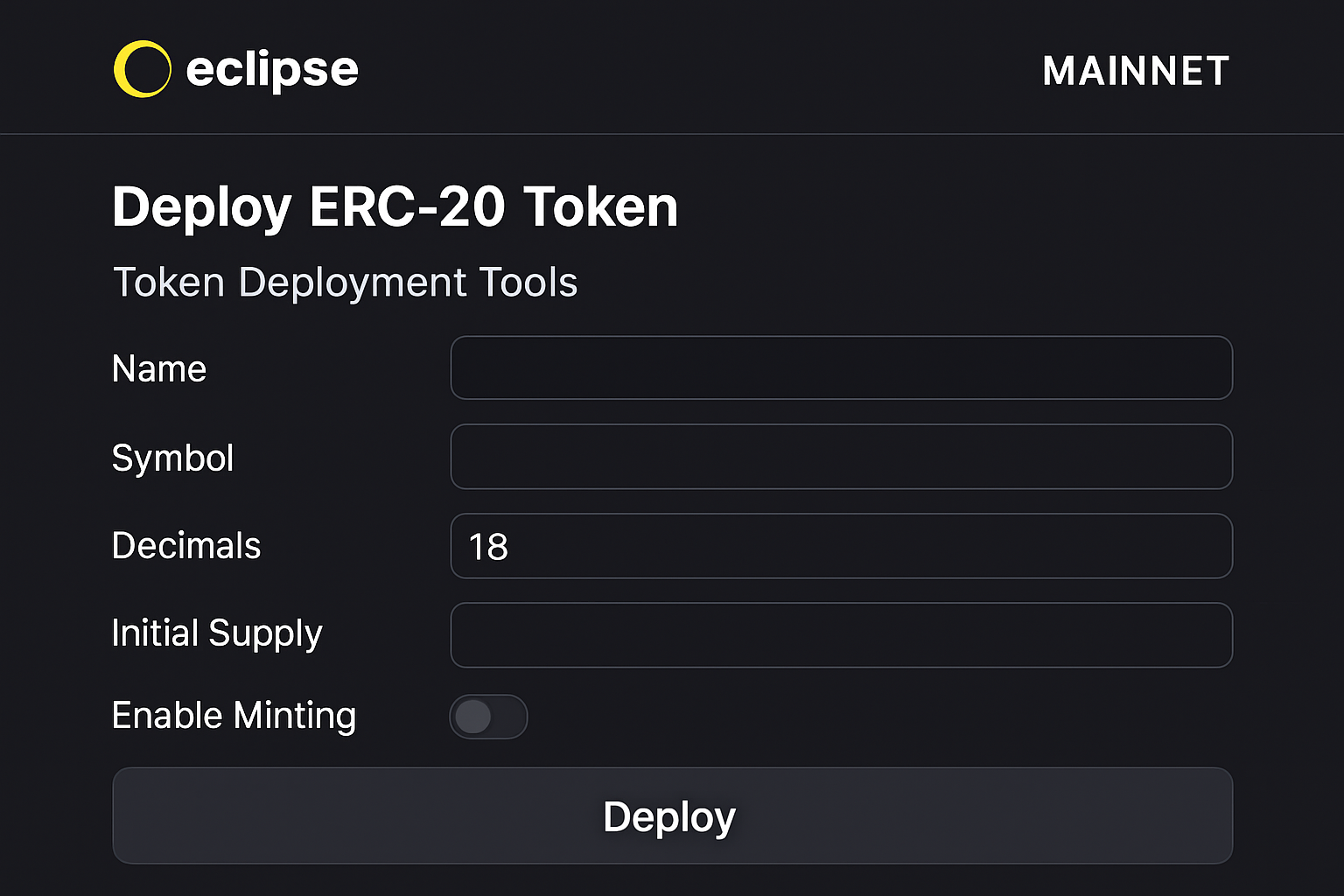Click the word ERC-20 in the heading

click(x=407, y=207)
